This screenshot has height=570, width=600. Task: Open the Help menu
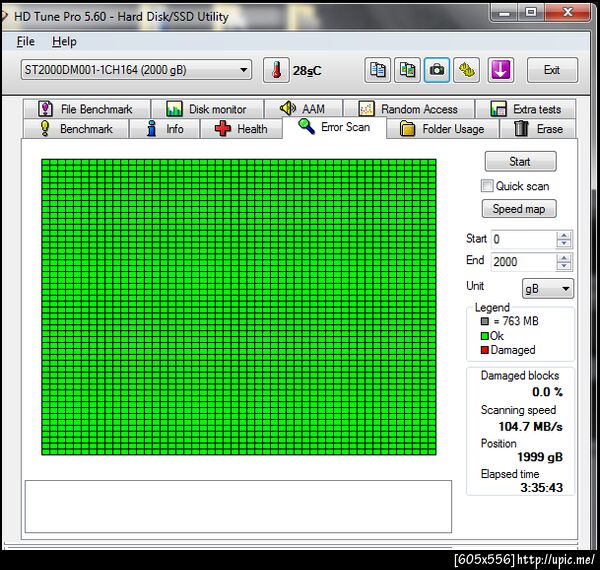pos(64,41)
